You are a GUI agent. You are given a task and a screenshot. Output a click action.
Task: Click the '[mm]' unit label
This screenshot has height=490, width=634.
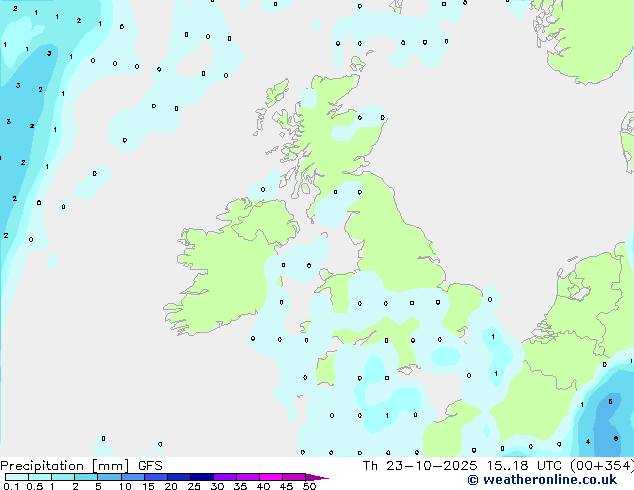click(x=110, y=466)
